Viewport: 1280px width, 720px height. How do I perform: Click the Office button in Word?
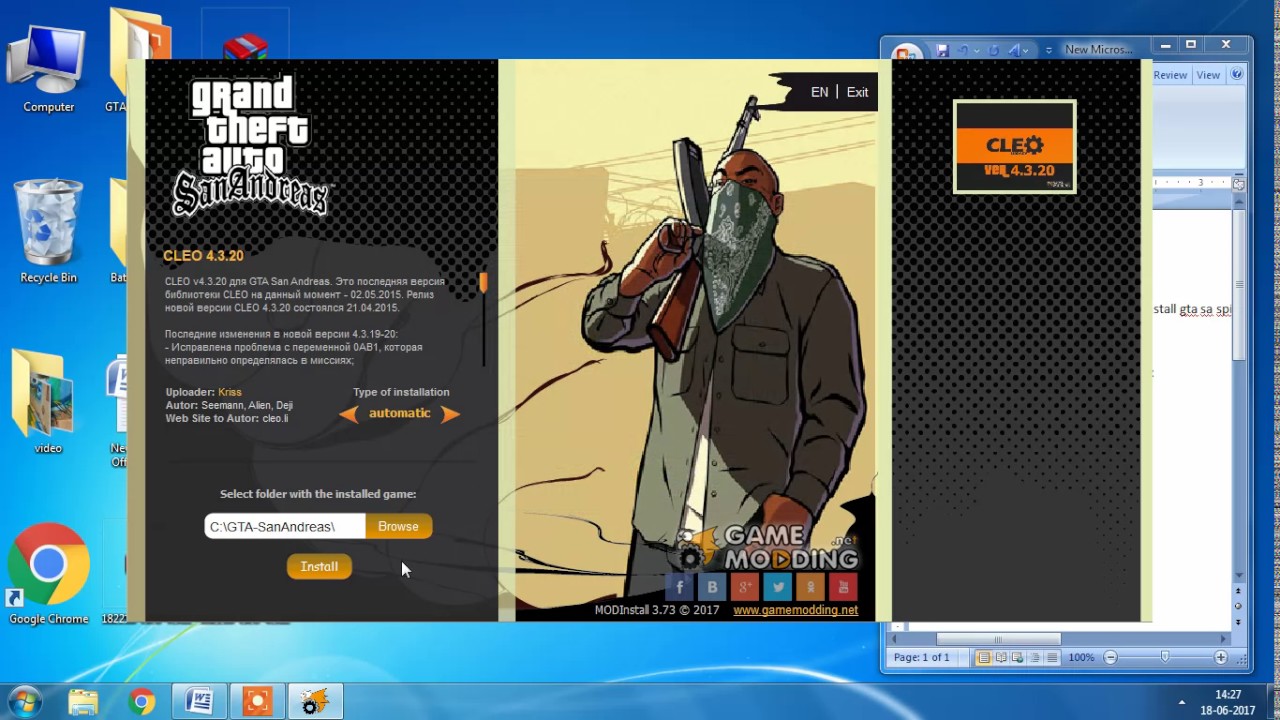[907, 54]
